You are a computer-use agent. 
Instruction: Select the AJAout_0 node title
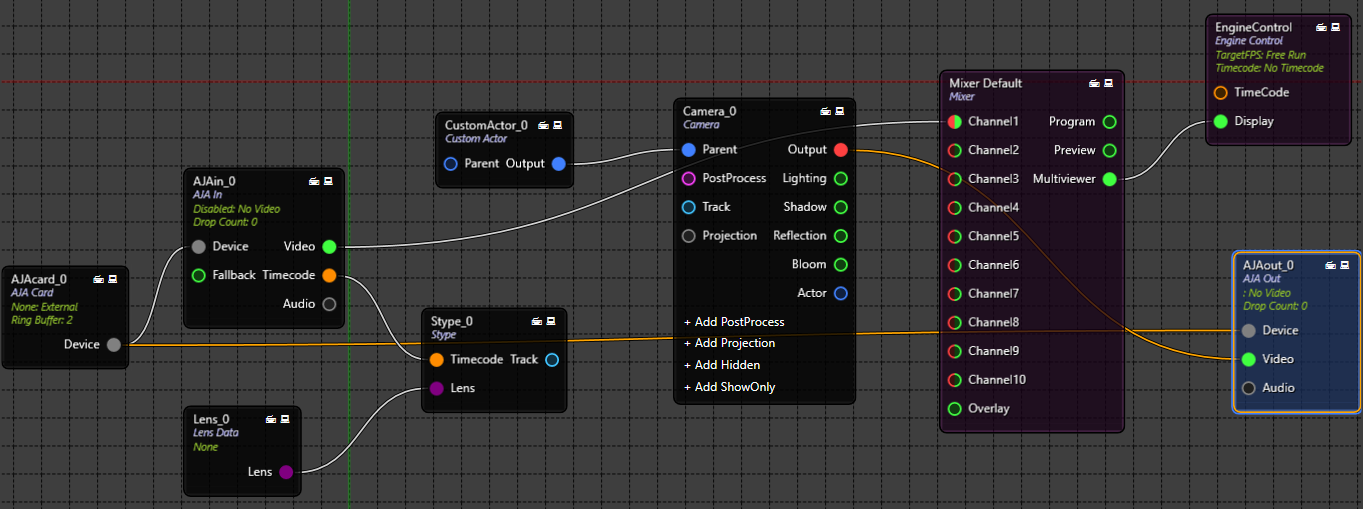point(1267,265)
